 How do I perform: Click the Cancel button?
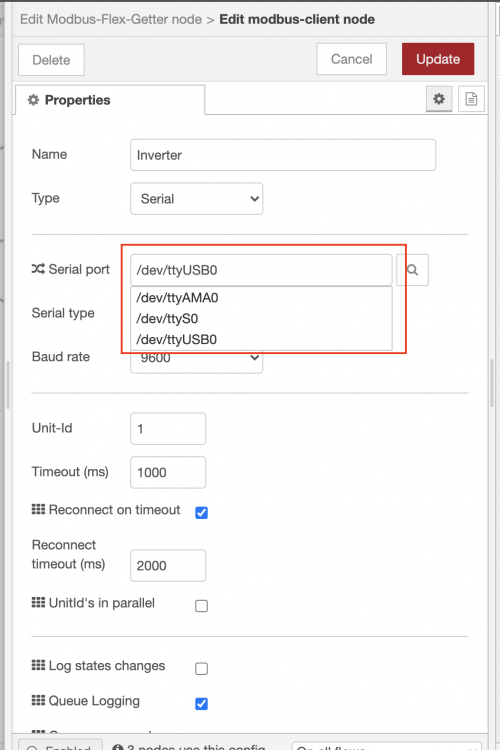[352, 59]
